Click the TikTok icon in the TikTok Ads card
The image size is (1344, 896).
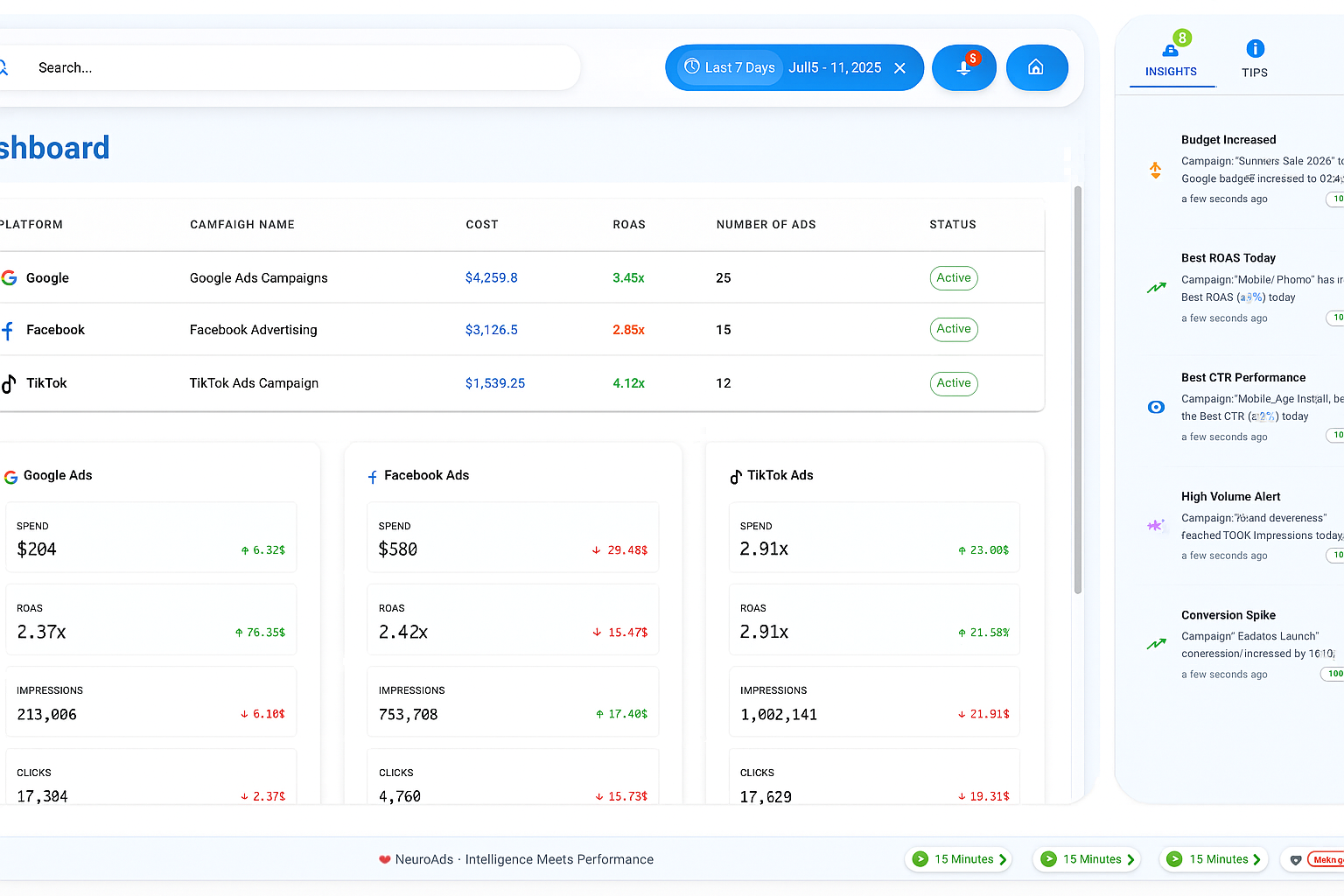(x=736, y=475)
